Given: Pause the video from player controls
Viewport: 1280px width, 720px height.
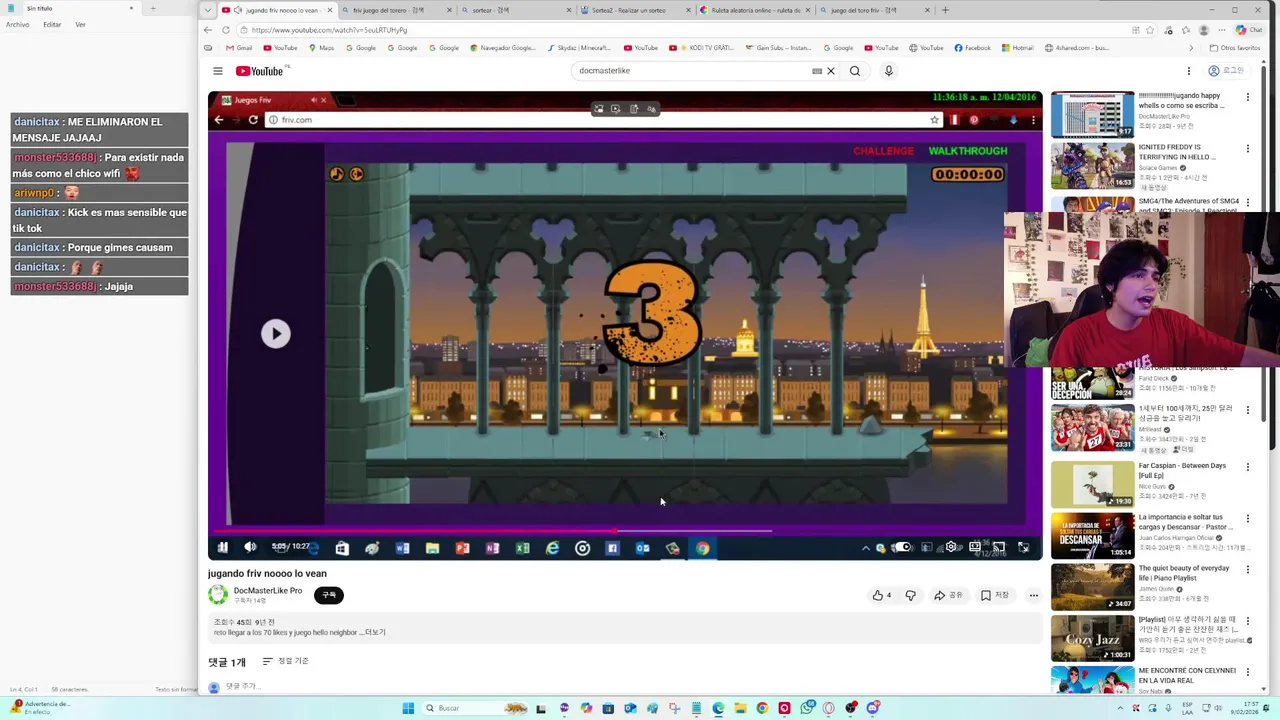Looking at the screenshot, I should [x=222, y=547].
